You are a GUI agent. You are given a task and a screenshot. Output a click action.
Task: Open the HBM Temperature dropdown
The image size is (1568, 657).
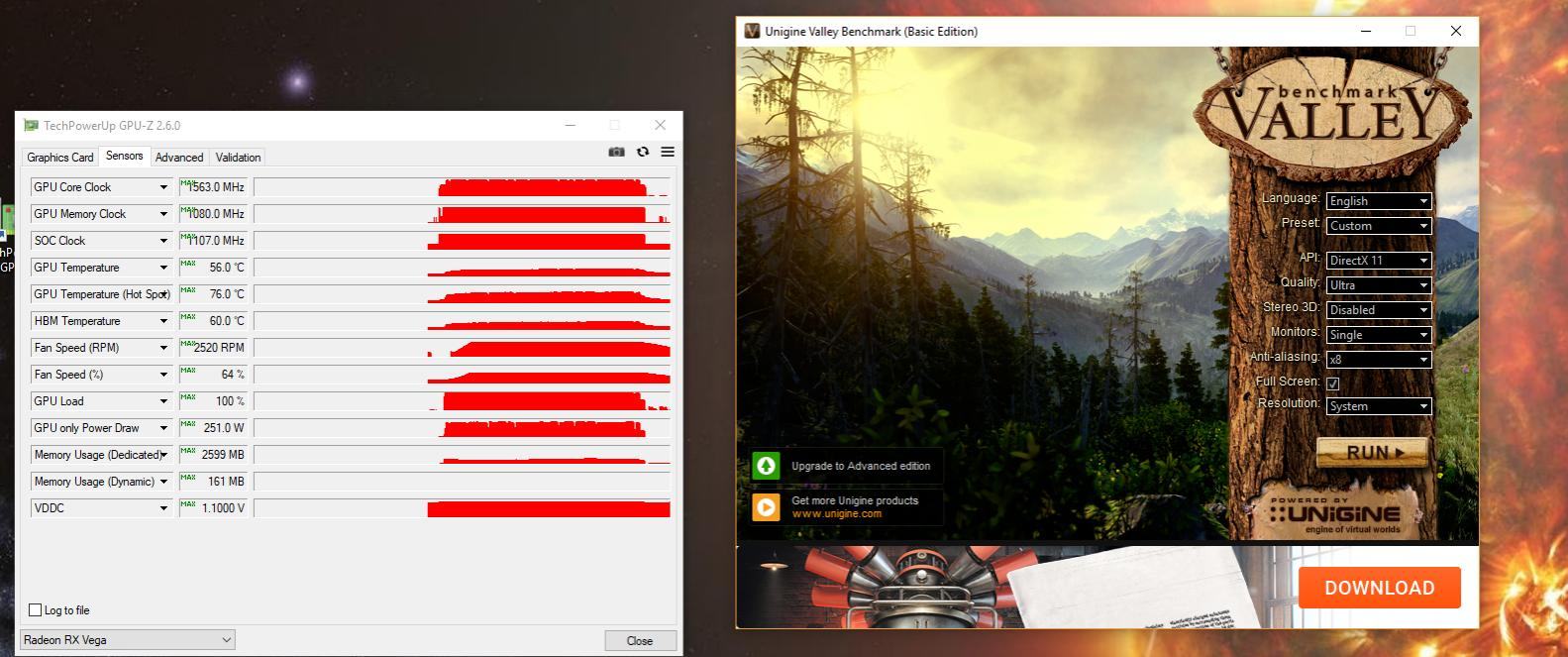coord(163,321)
